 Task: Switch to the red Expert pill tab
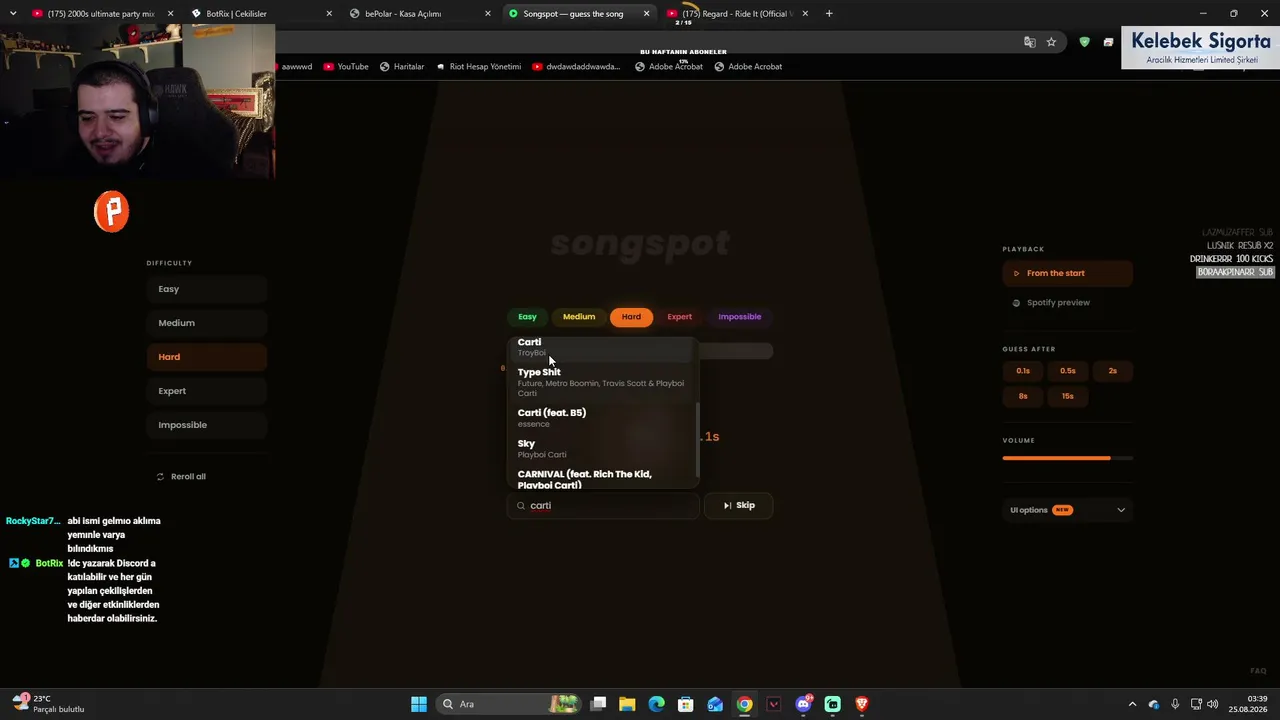[x=680, y=317]
